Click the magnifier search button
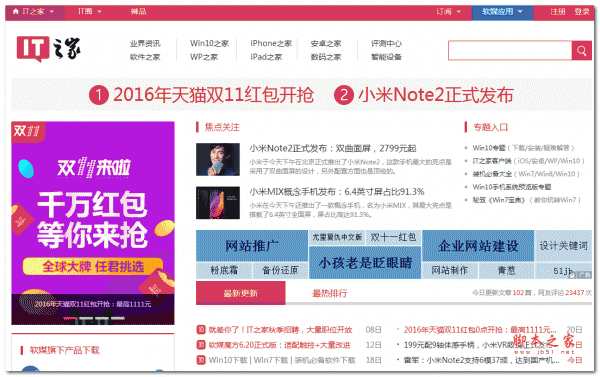Viewport: 600px width, 377px height. 581,51
